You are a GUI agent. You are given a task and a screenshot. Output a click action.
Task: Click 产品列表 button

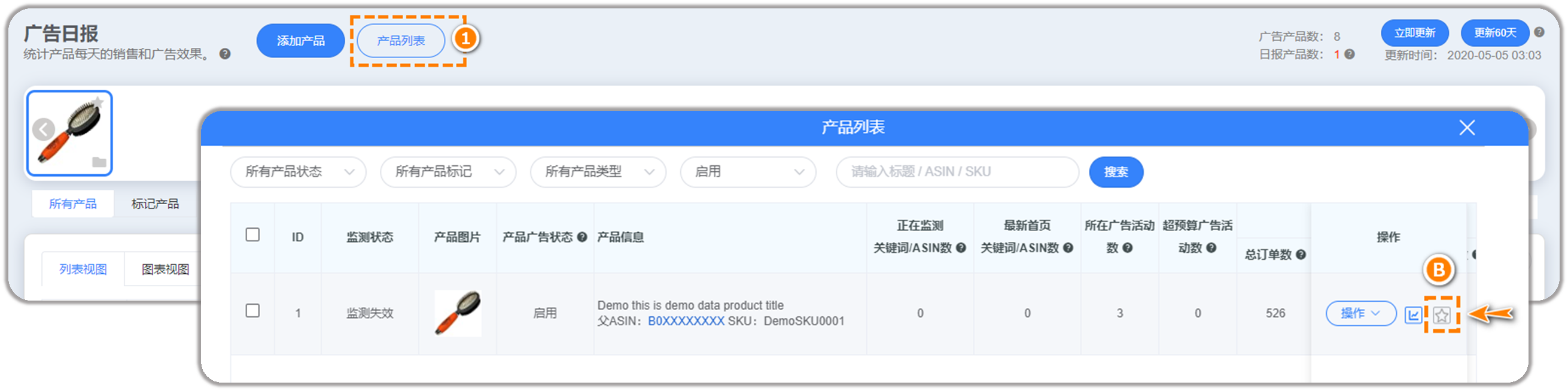coord(401,41)
